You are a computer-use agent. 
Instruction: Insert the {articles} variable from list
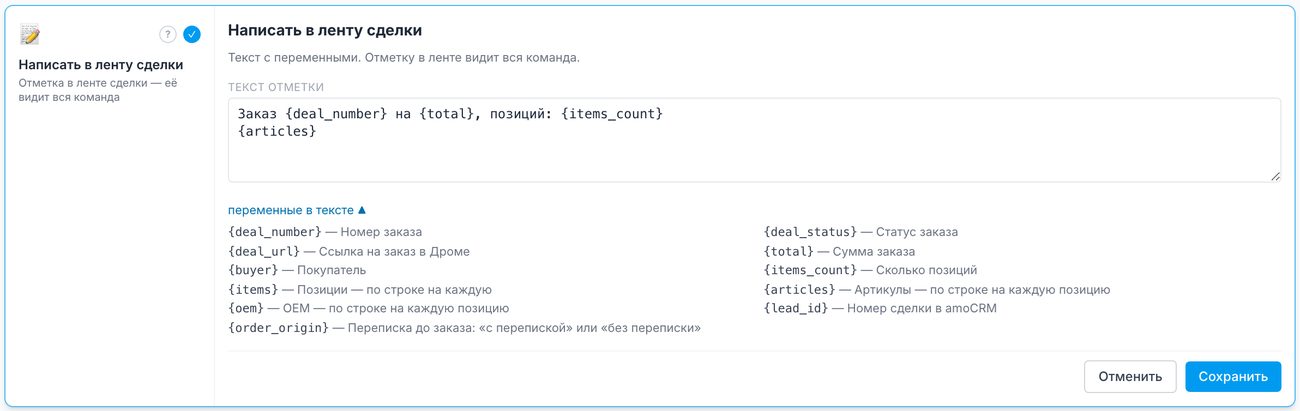(800, 289)
